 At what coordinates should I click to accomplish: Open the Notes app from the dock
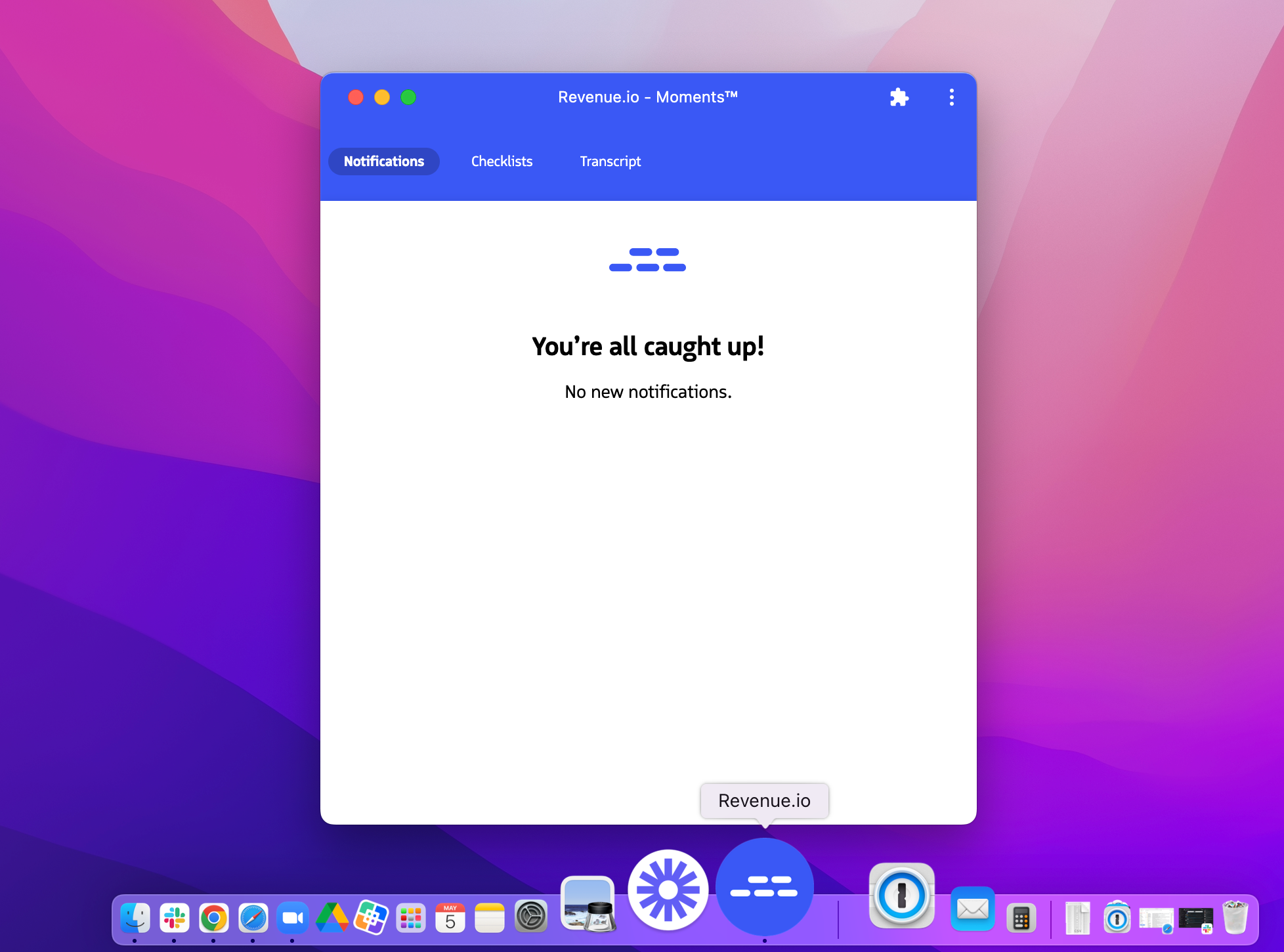[x=490, y=917]
